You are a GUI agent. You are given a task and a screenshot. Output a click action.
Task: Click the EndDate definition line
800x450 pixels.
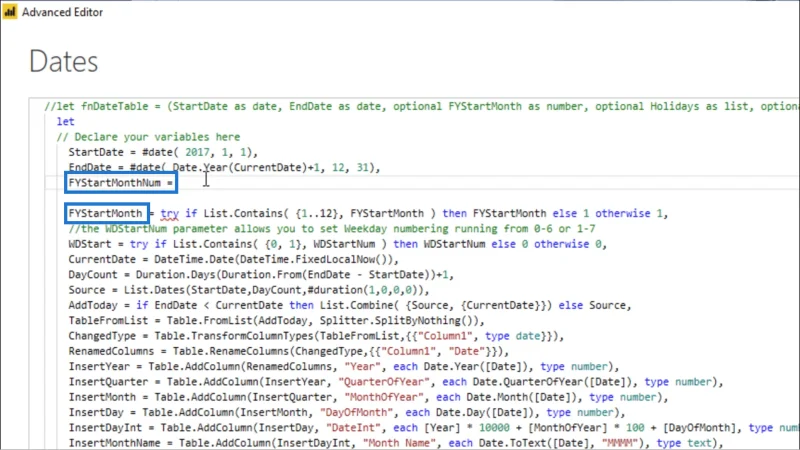[x=224, y=167]
